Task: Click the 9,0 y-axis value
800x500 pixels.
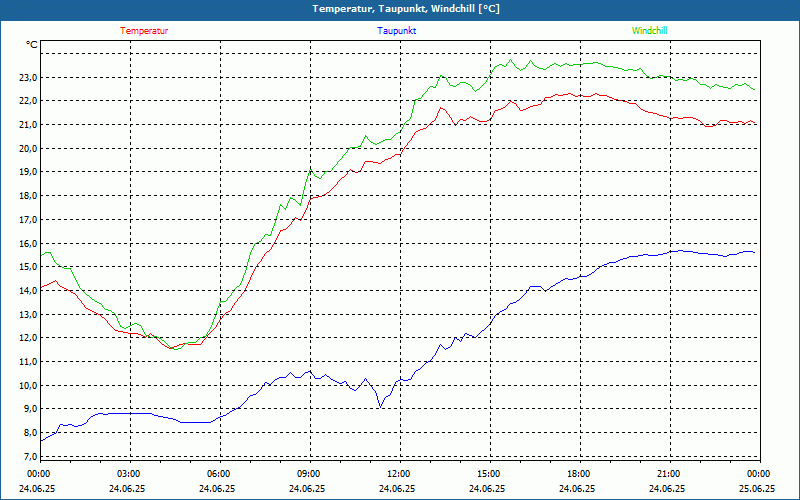Action: 30,409
